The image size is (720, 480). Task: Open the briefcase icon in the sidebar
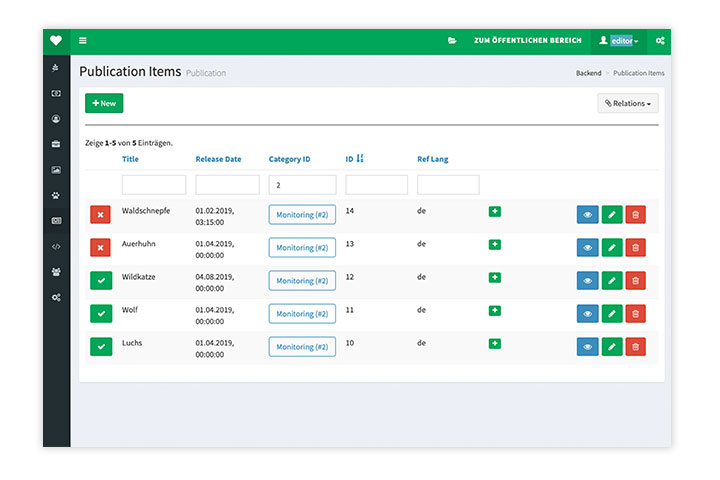click(x=56, y=144)
